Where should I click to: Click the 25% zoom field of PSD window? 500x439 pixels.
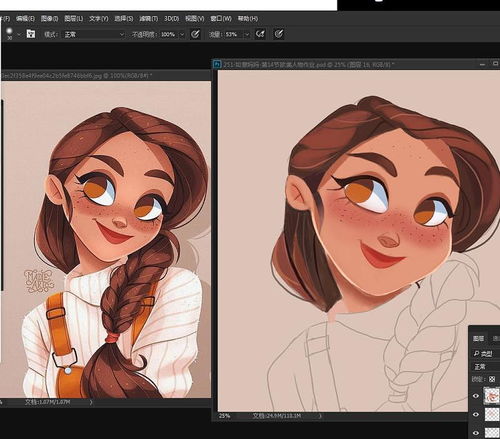[225, 416]
